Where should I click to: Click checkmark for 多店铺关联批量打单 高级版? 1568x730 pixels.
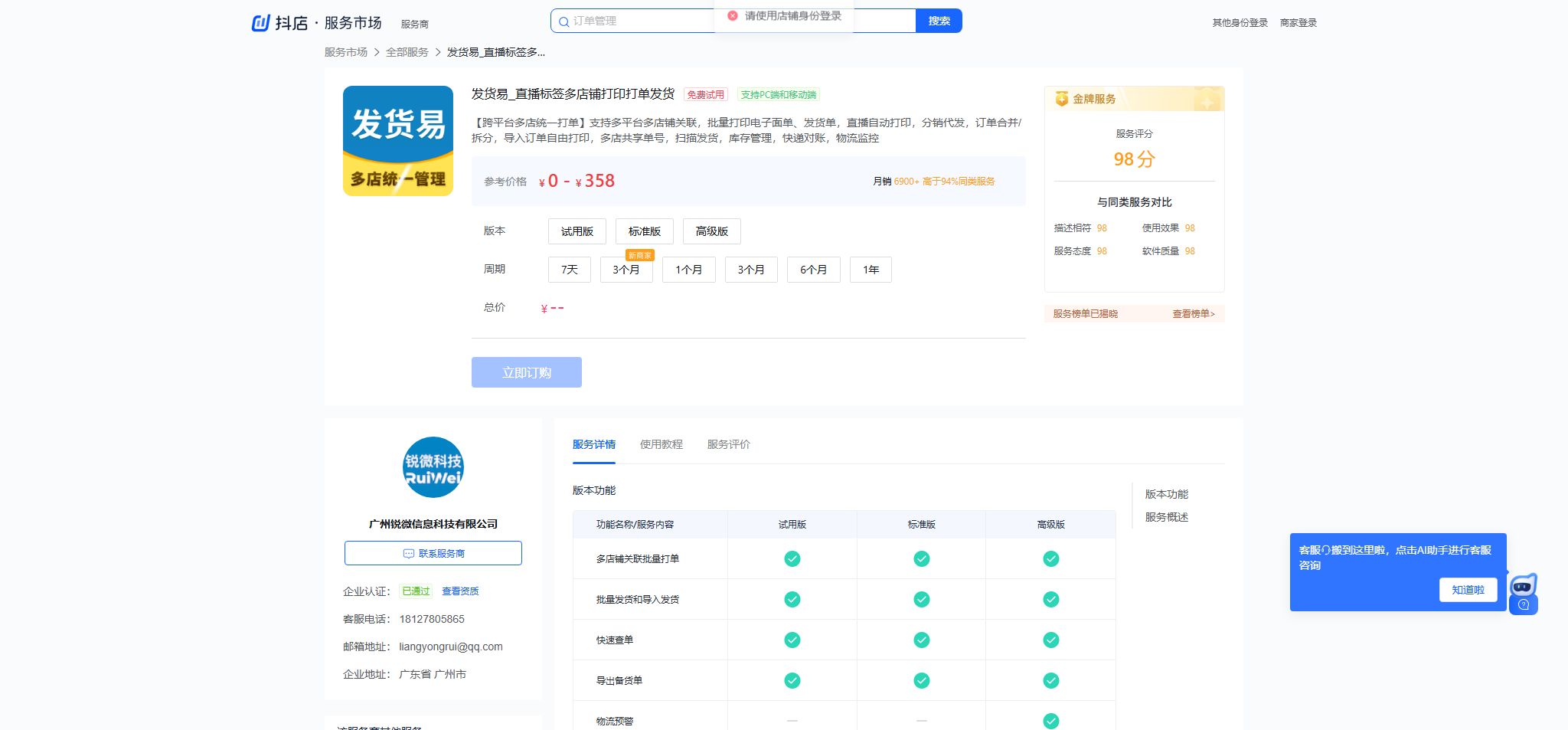point(1051,559)
